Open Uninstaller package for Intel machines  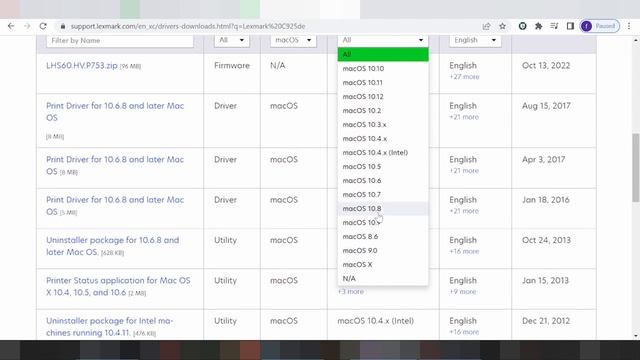109,327
